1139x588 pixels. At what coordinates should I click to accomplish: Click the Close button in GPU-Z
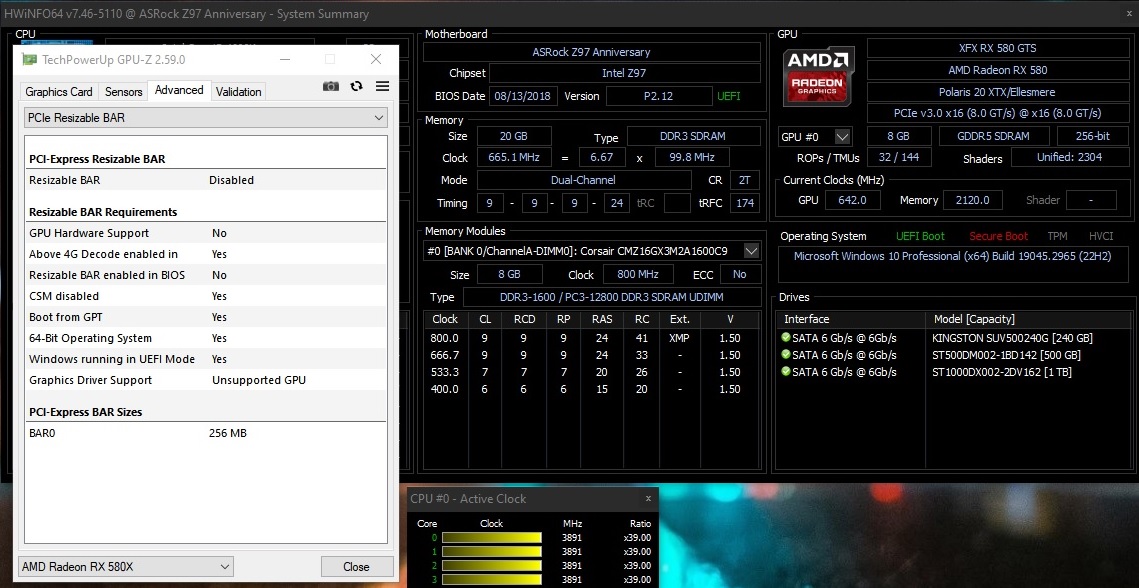(356, 567)
